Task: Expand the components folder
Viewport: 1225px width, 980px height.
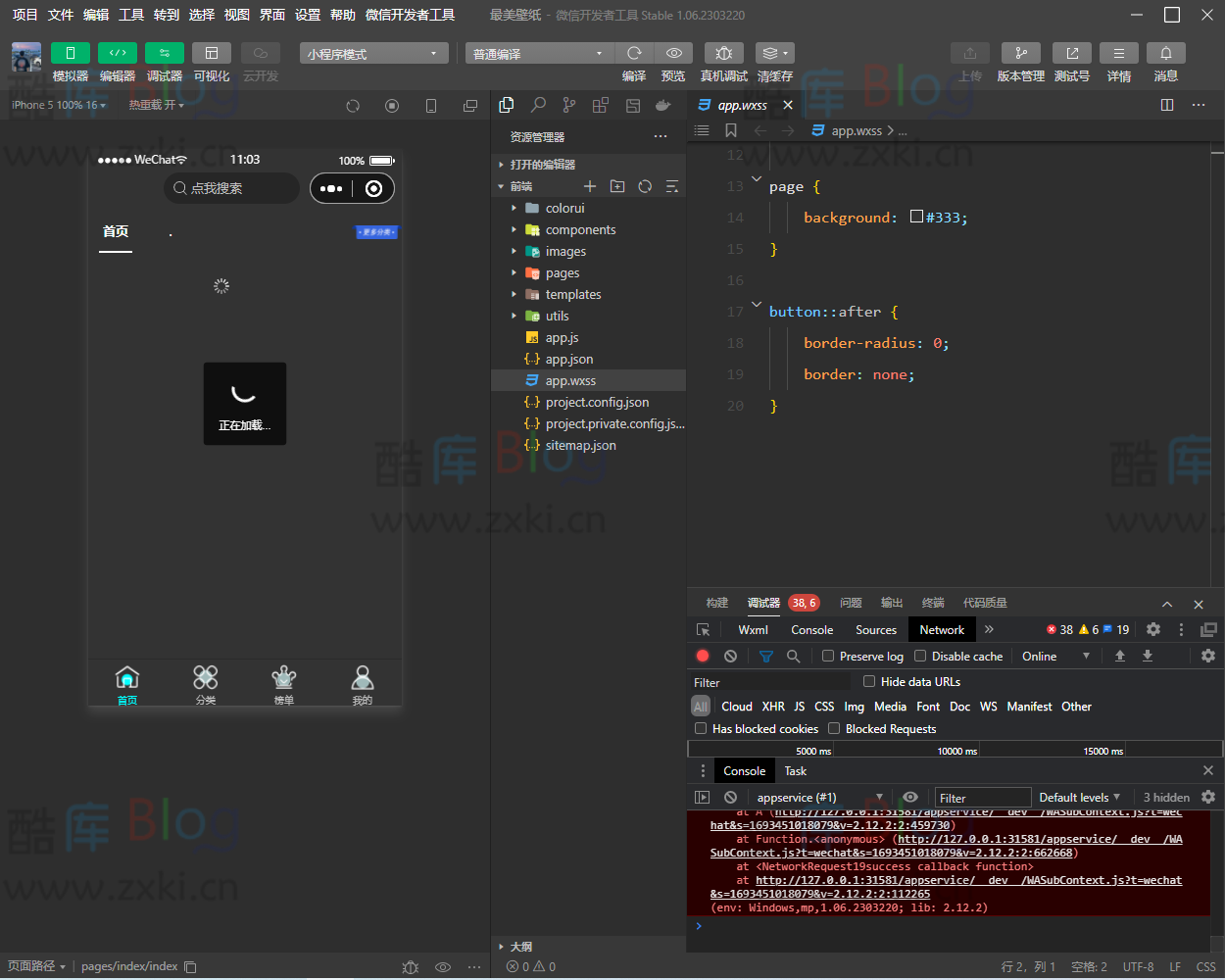Action: 580,230
